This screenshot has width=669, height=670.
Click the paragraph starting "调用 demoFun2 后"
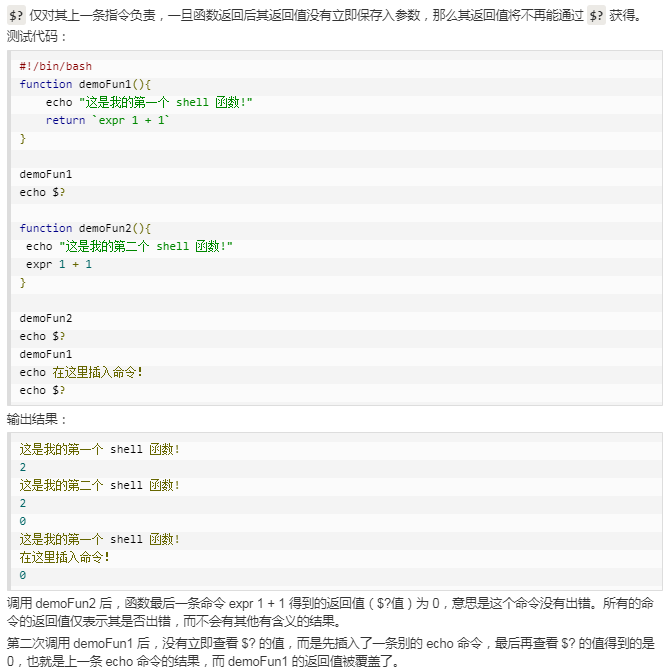click(x=330, y=612)
